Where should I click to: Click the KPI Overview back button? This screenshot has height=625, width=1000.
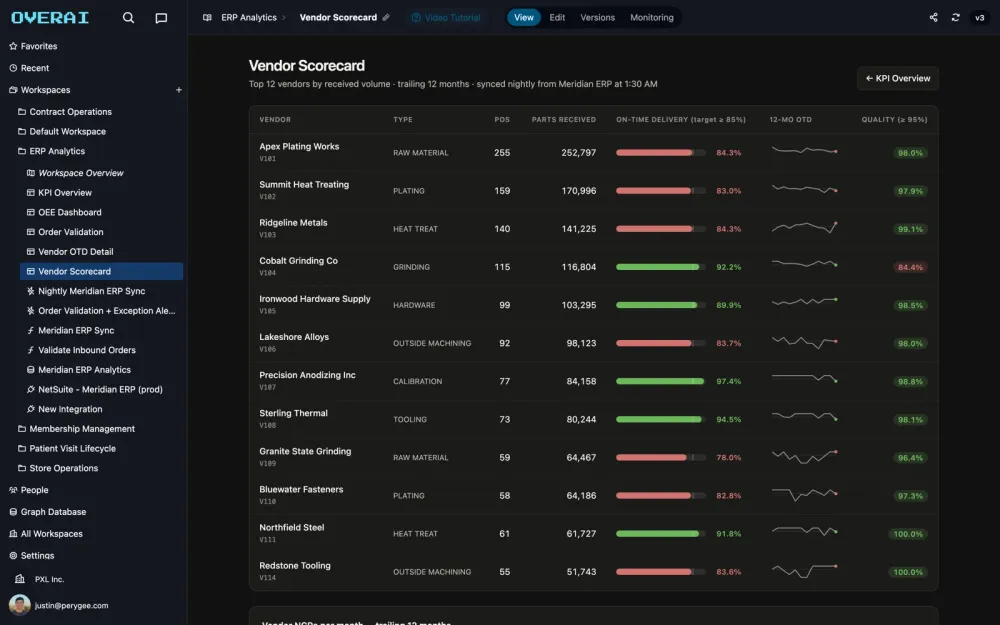click(x=898, y=78)
